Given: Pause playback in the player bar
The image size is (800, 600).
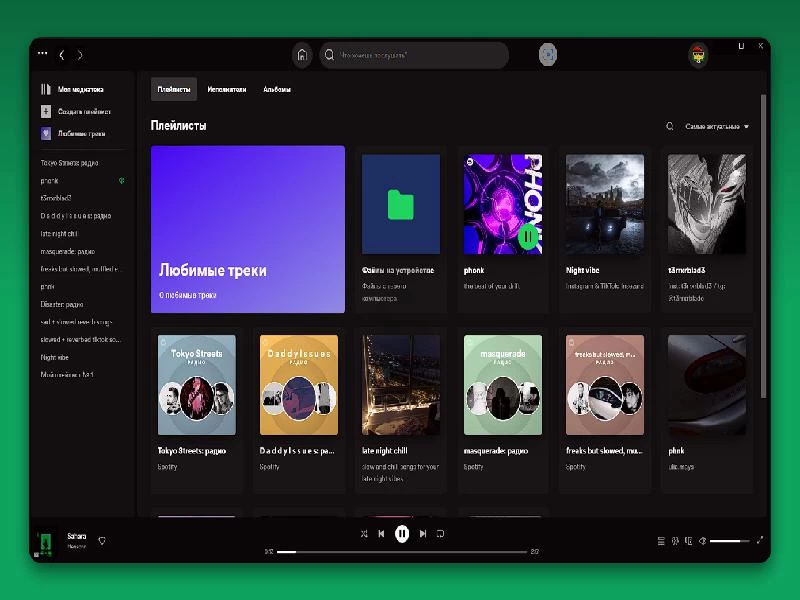Looking at the screenshot, I should (x=402, y=534).
